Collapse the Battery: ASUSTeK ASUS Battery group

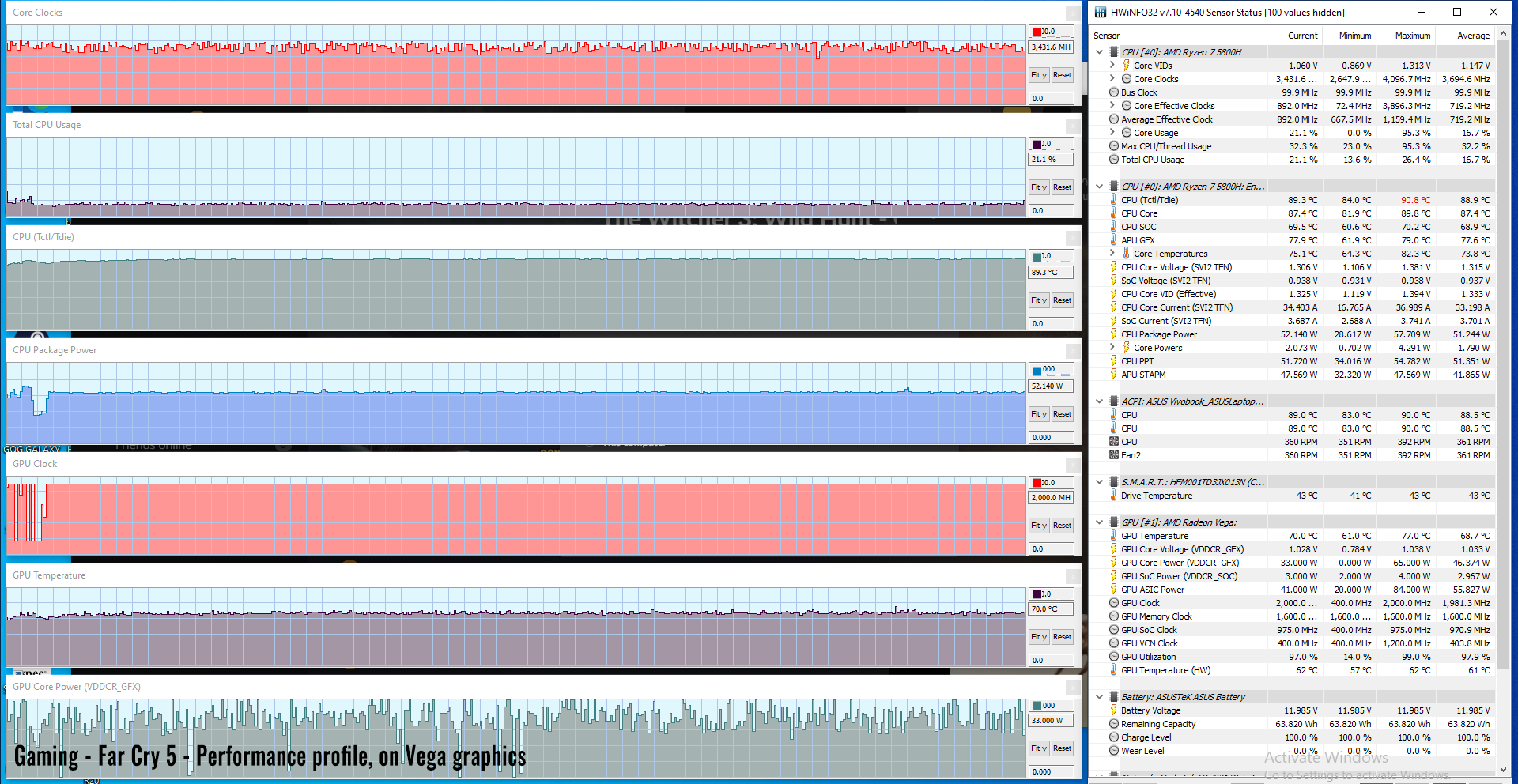click(1099, 697)
